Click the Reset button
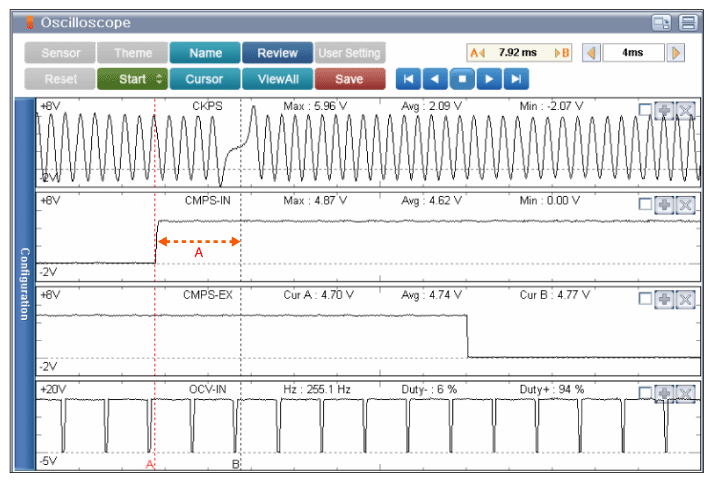Image resolution: width=713 pixels, height=482 pixels. coord(60,79)
